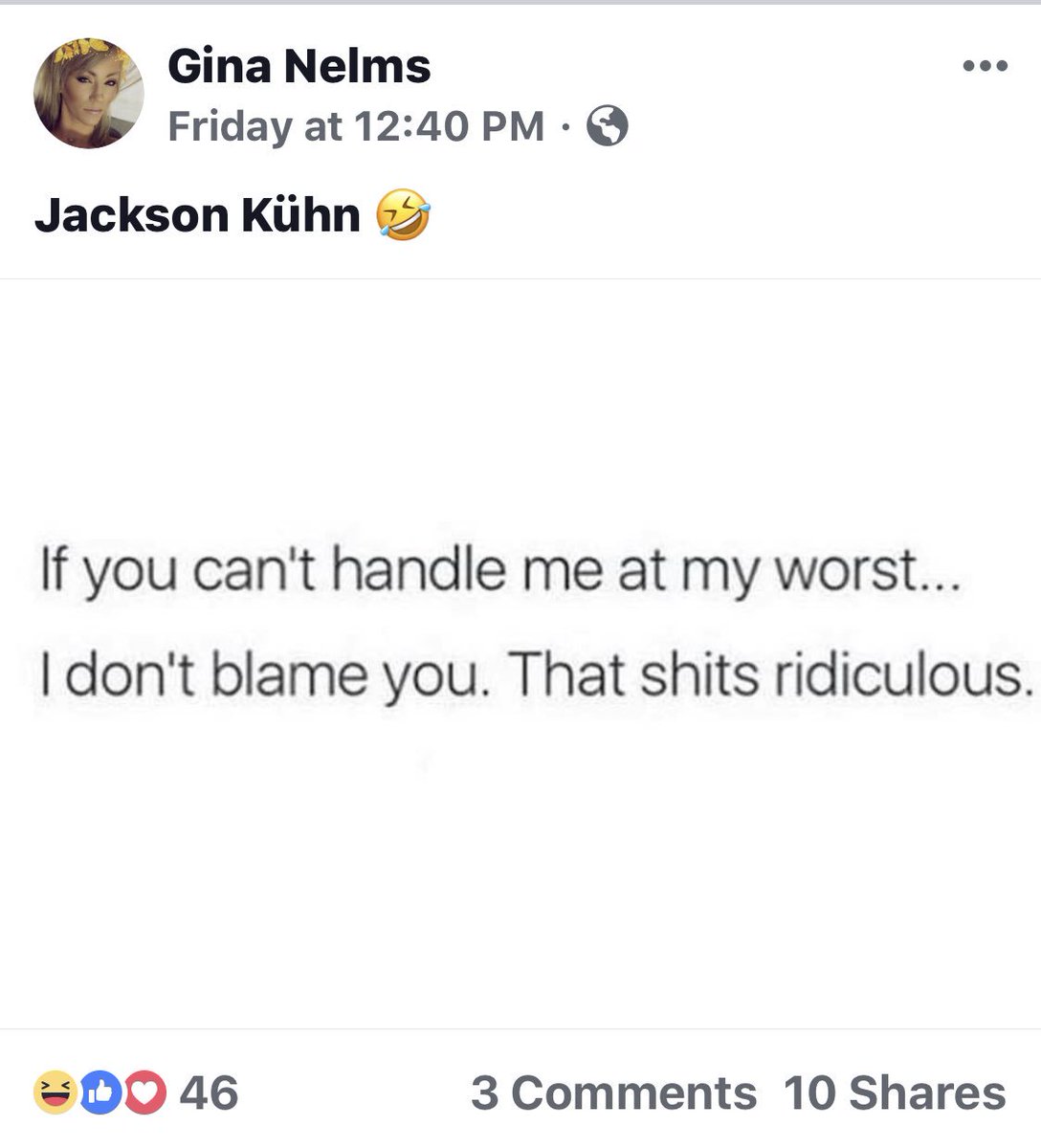Click the "12:40 PM" time text
This screenshot has height=1148, width=1041.
449,126
